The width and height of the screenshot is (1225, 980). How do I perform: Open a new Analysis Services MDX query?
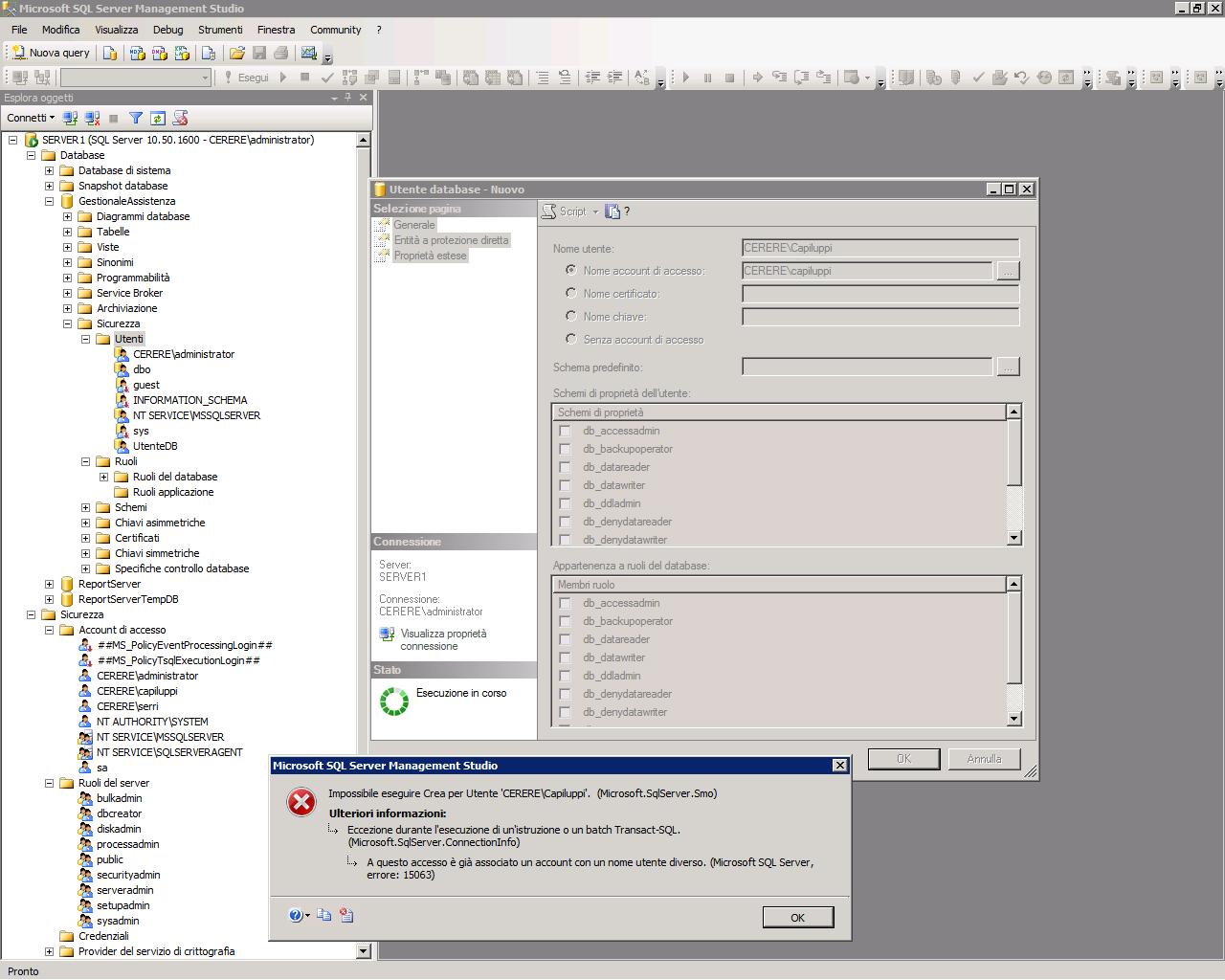(x=137, y=53)
